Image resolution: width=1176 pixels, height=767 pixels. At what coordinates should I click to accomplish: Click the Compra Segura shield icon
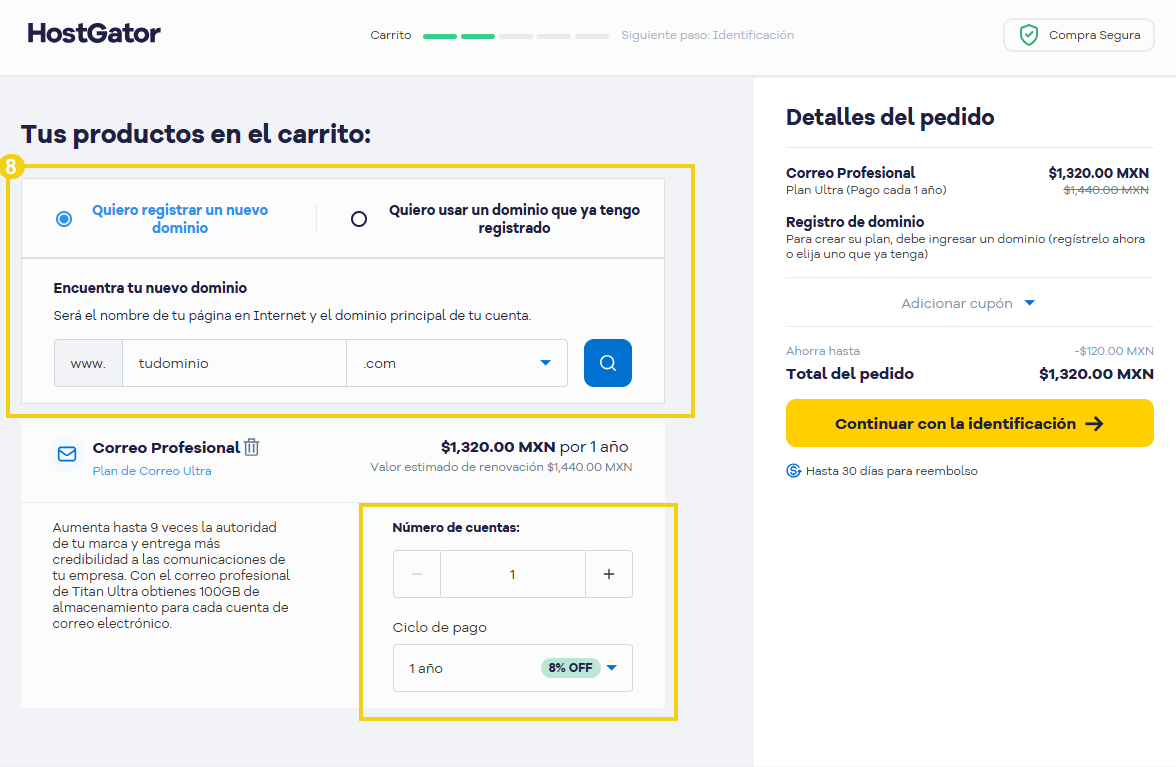click(x=1028, y=34)
